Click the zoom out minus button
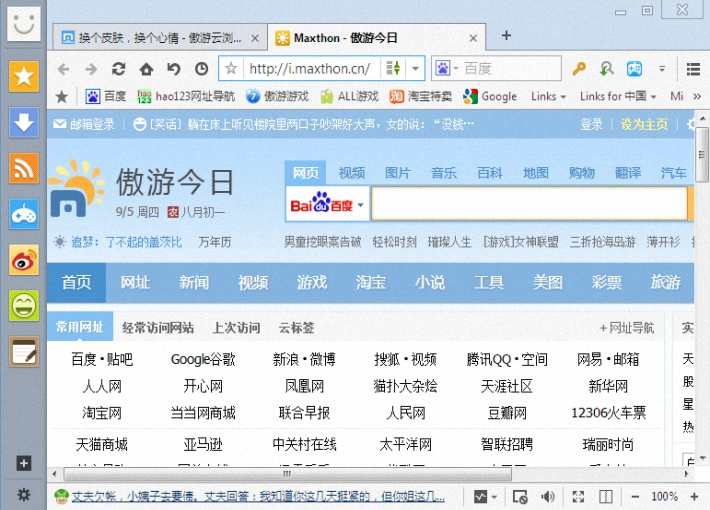 [635, 497]
